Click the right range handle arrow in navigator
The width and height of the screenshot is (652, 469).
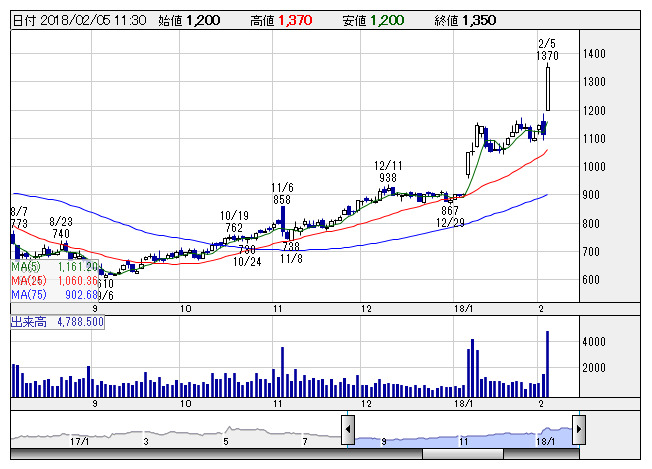[x=580, y=432]
